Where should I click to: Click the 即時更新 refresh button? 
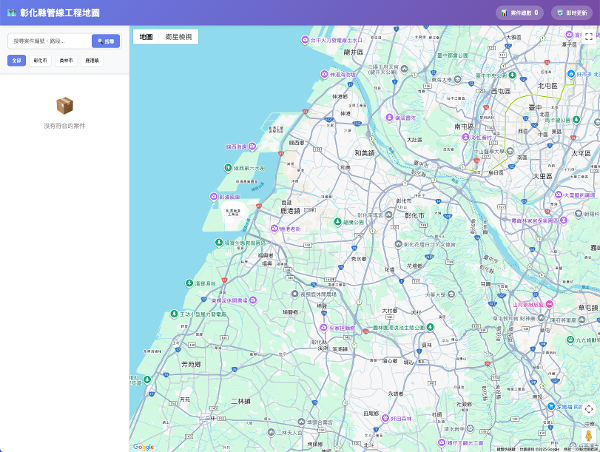click(x=572, y=13)
